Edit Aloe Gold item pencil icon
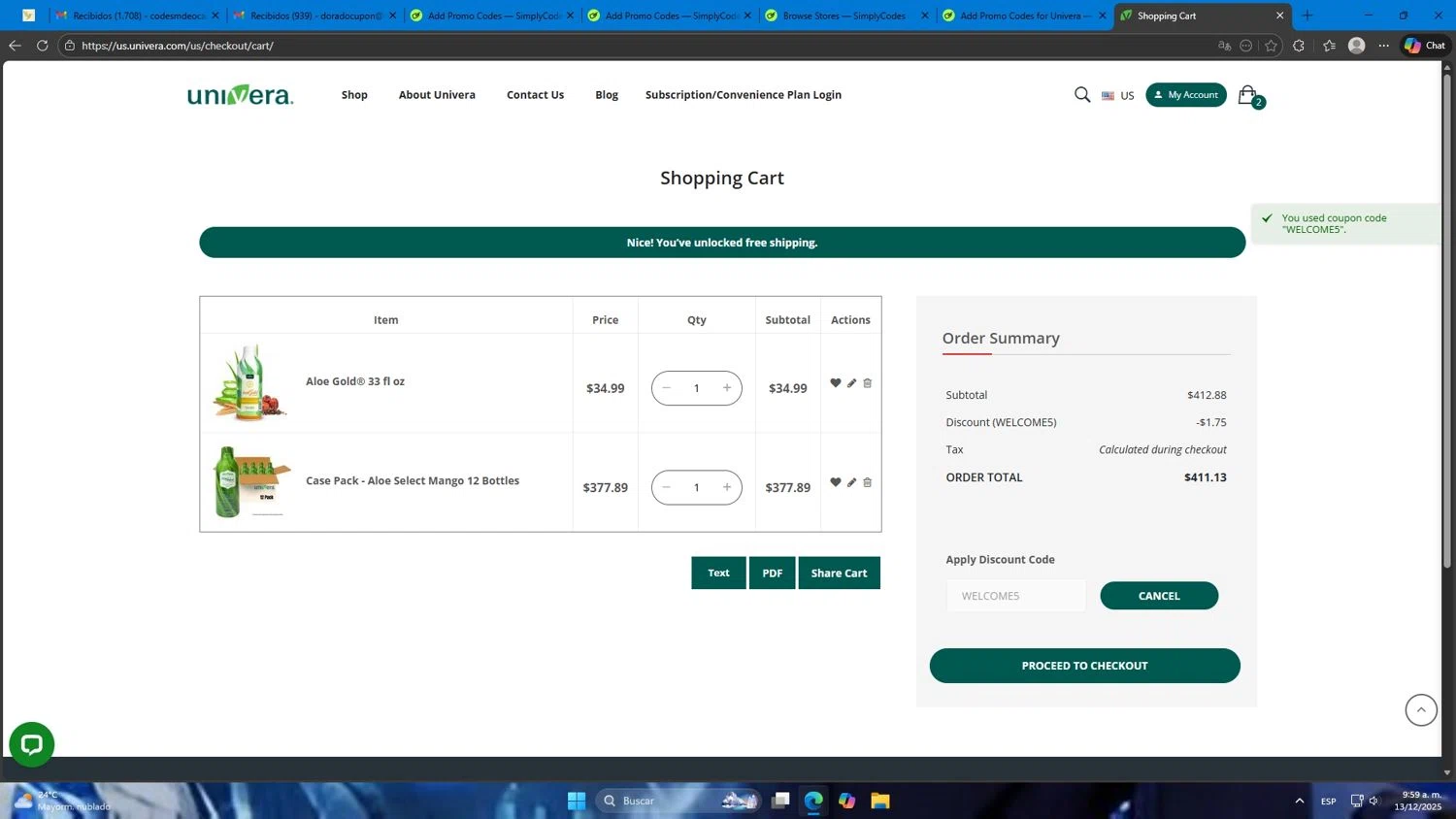The height and width of the screenshot is (819, 1456). (851, 383)
